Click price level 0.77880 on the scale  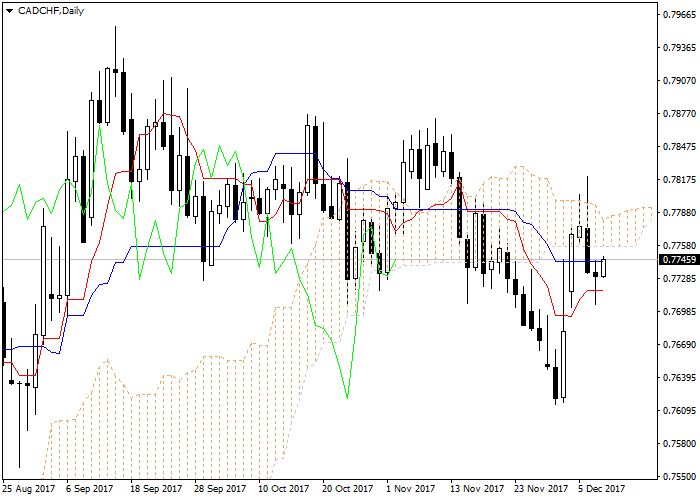tap(679, 212)
